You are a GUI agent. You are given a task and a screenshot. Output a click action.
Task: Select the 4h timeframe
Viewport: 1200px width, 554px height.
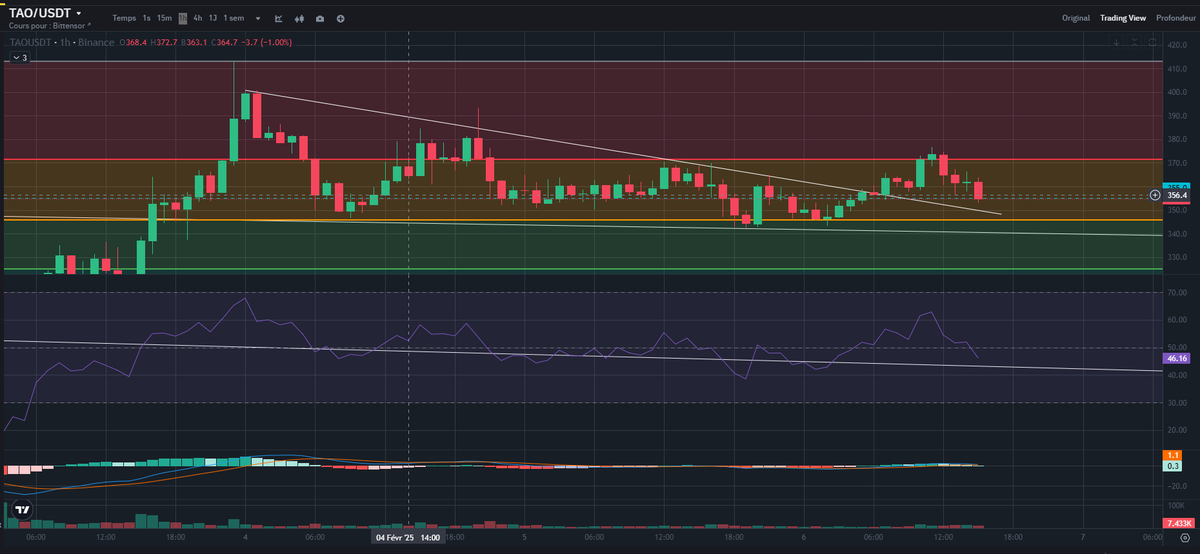pyautogui.click(x=198, y=18)
